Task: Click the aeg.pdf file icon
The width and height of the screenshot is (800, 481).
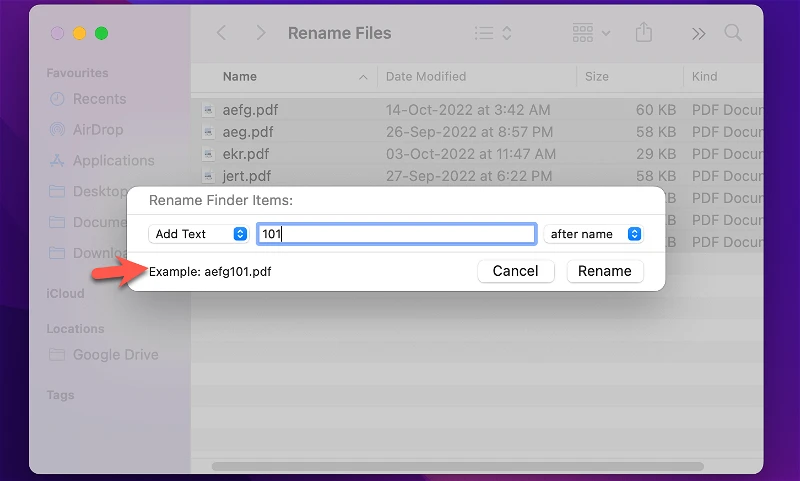Action: click(x=208, y=132)
